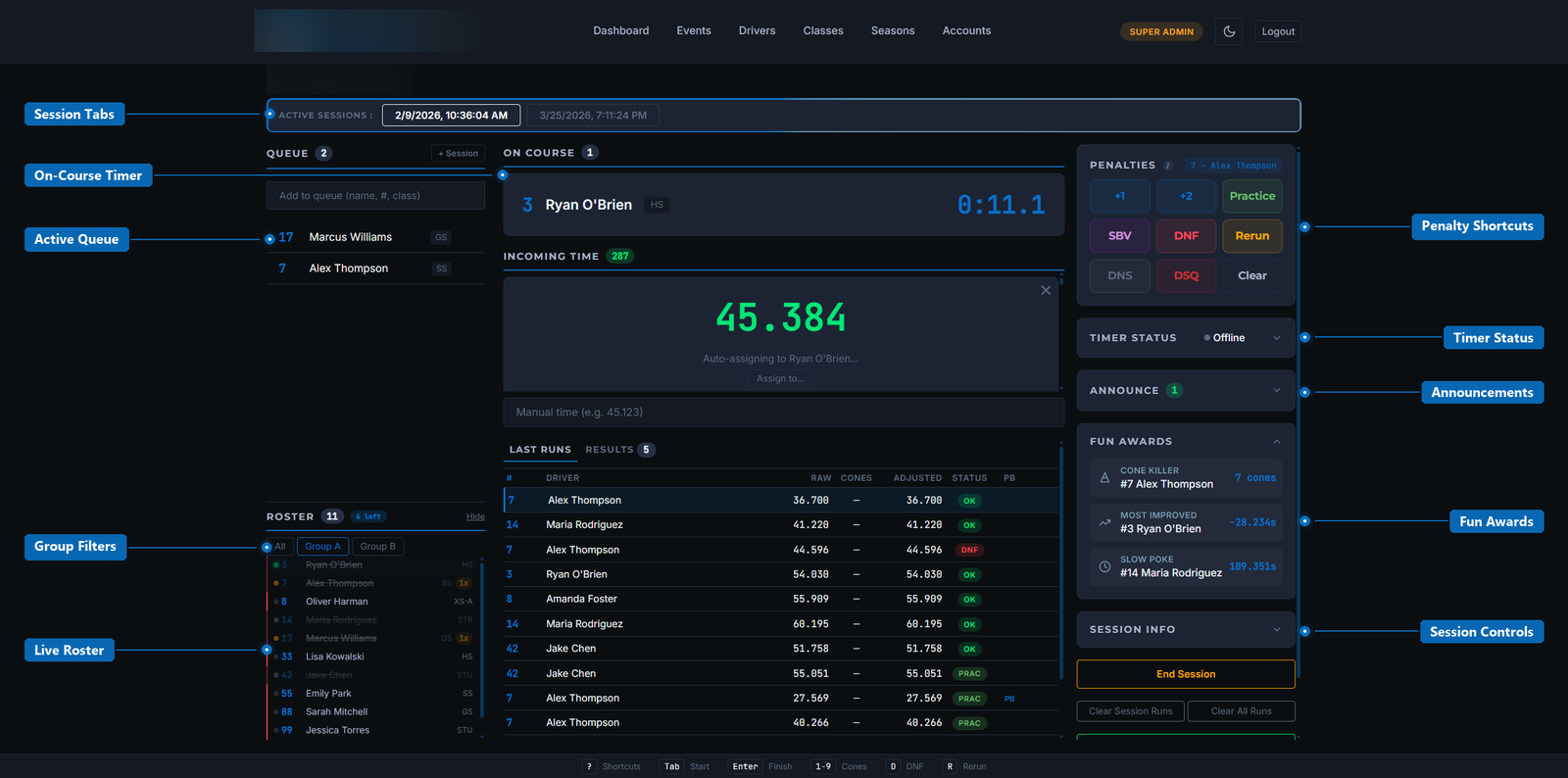Mark the run as Practice

click(1252, 196)
